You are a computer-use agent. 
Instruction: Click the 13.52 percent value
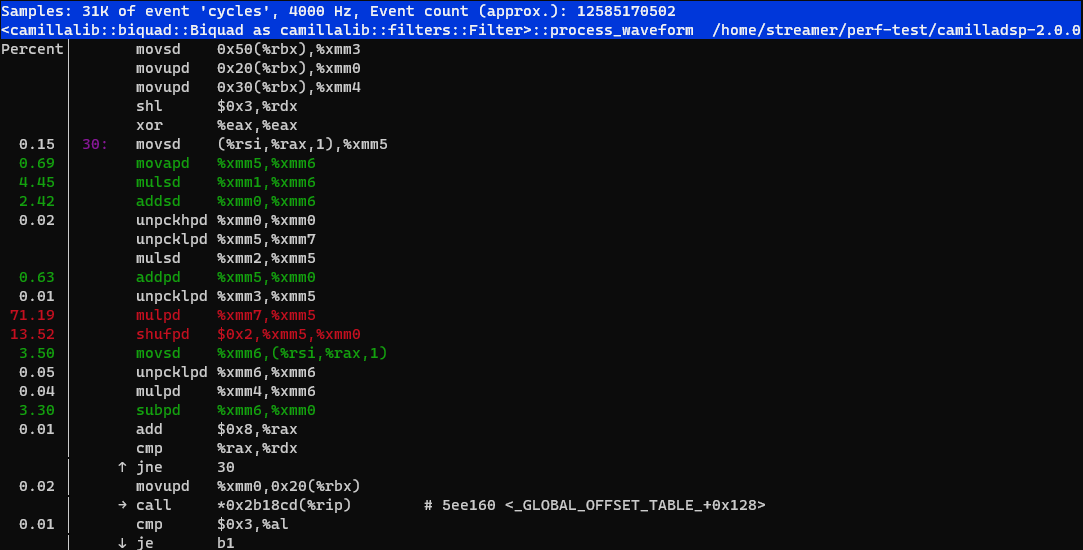point(32,334)
